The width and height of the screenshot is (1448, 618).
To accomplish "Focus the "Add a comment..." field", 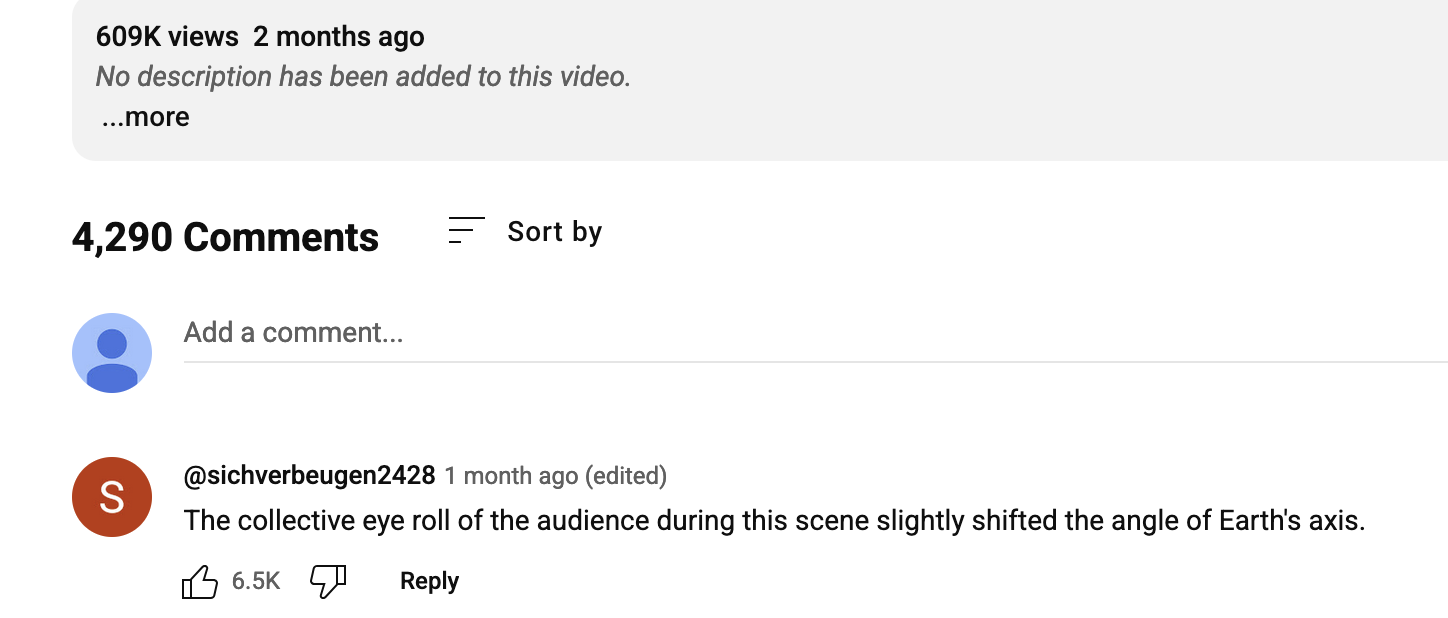I will tap(294, 332).
